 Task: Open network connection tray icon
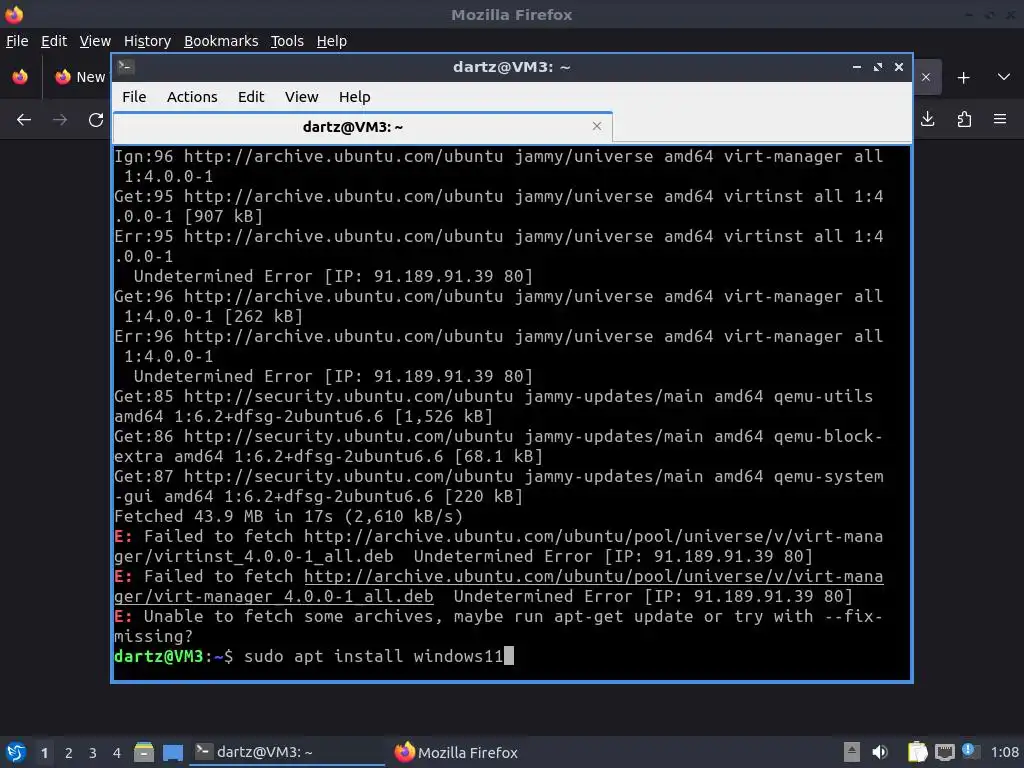click(x=944, y=752)
